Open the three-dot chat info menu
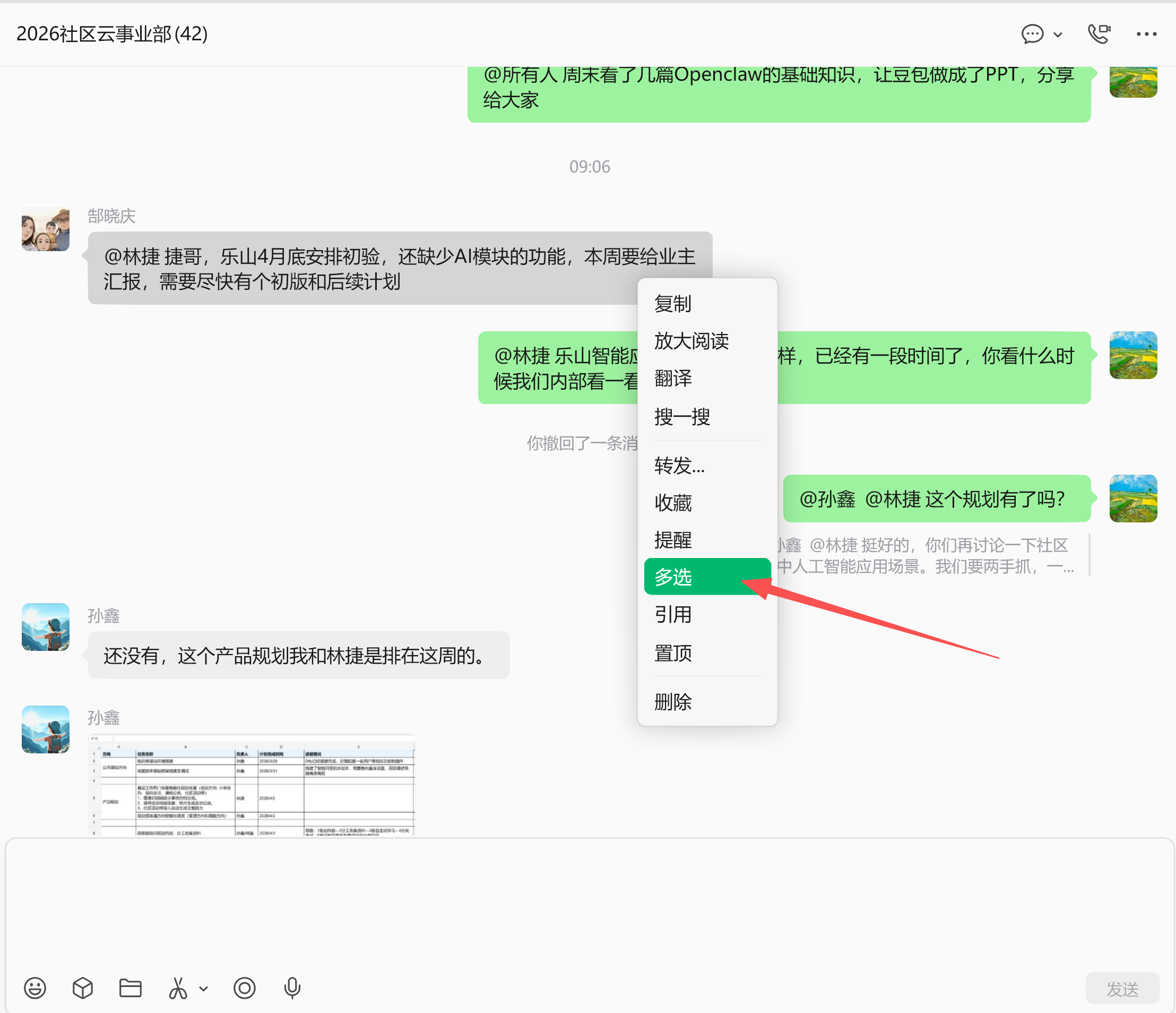 (1146, 34)
